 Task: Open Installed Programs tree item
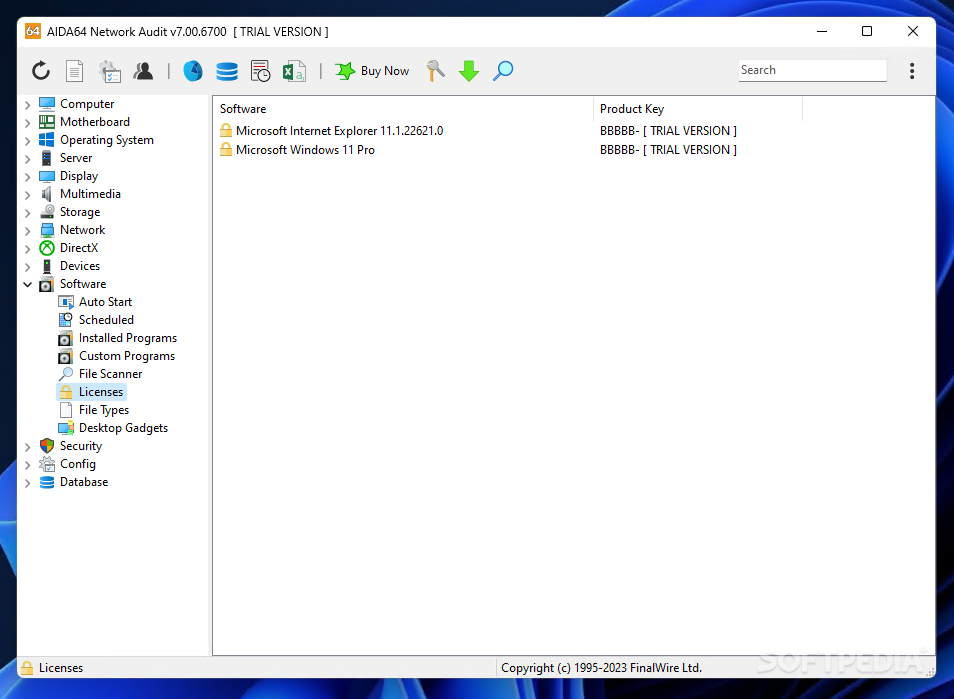tap(128, 338)
